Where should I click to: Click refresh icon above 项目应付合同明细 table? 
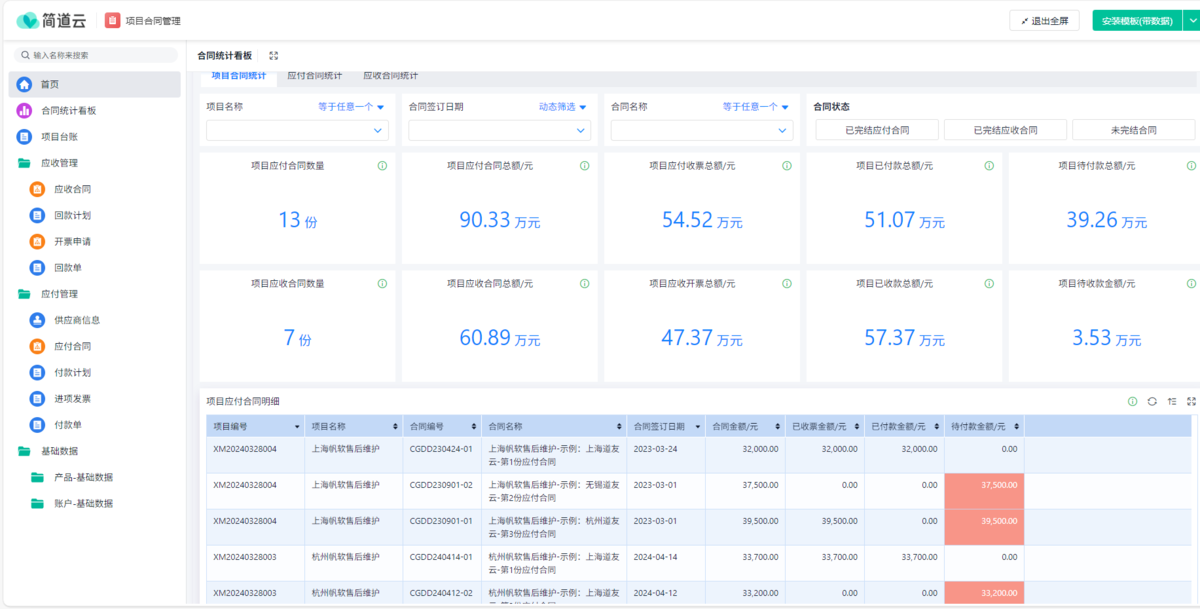click(x=1152, y=401)
